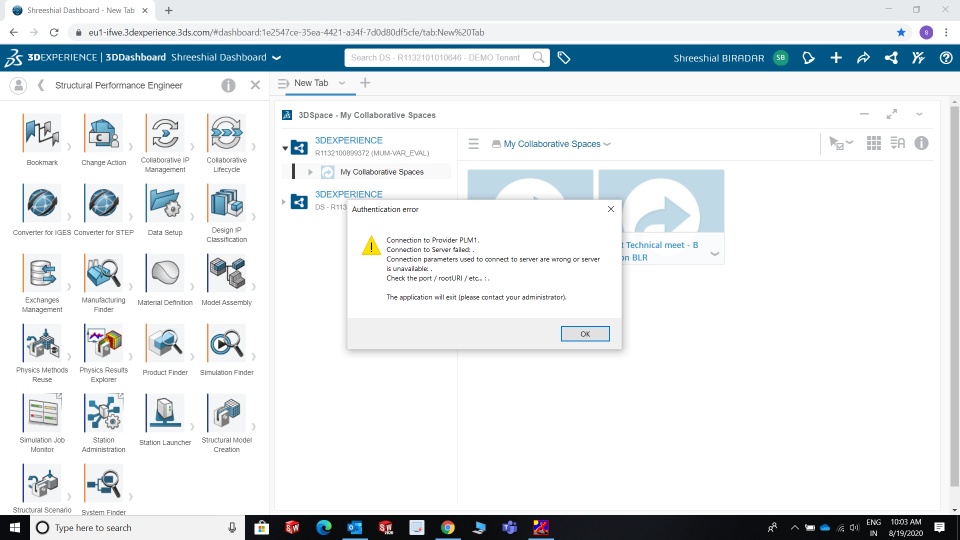Image resolution: width=960 pixels, height=540 pixels.
Task: Launch Station Launcher app
Action: coord(165,413)
